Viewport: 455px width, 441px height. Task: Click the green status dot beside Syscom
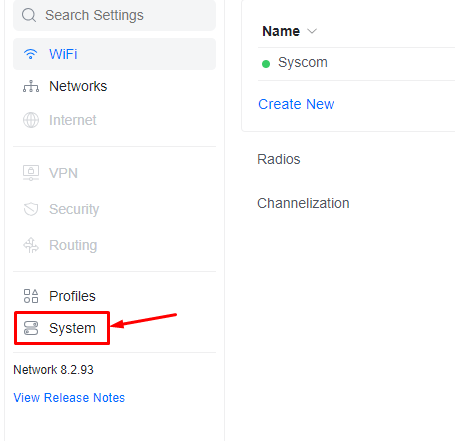pyautogui.click(x=266, y=64)
